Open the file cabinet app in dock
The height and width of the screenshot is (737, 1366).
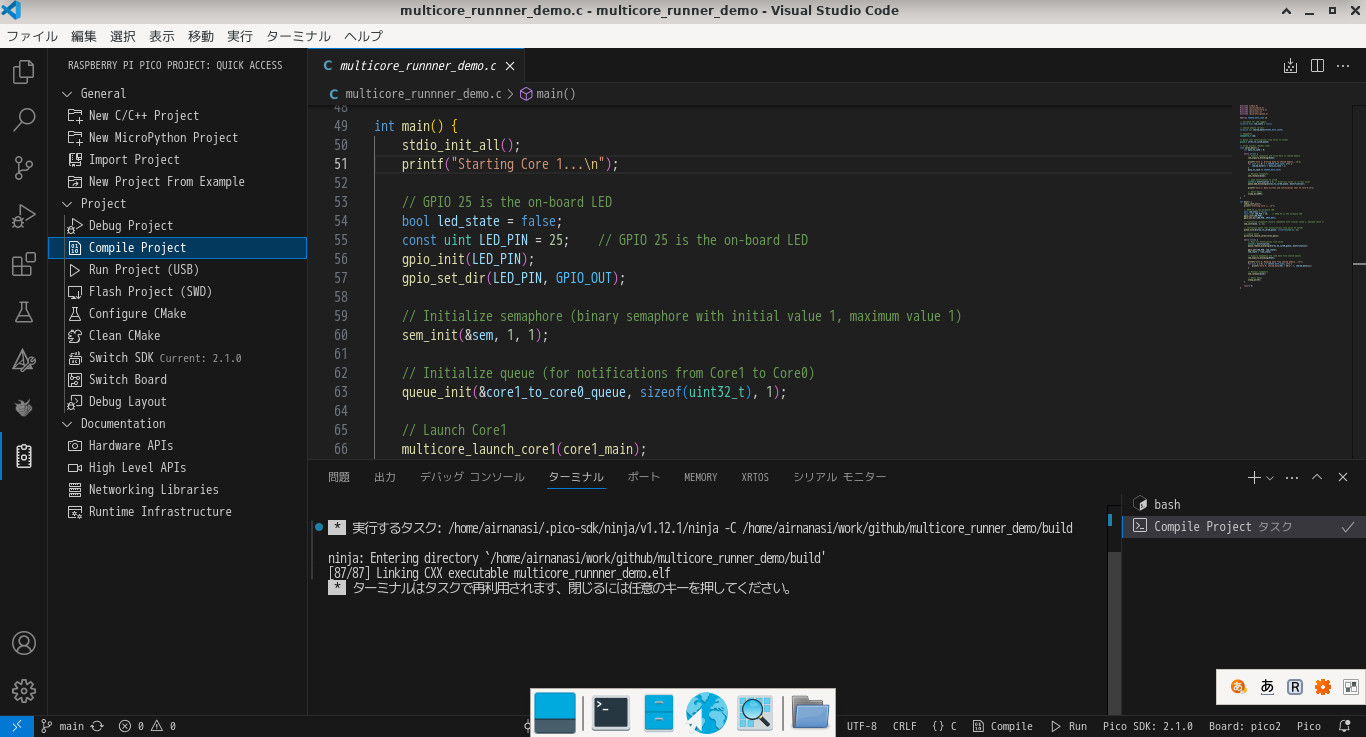point(658,712)
